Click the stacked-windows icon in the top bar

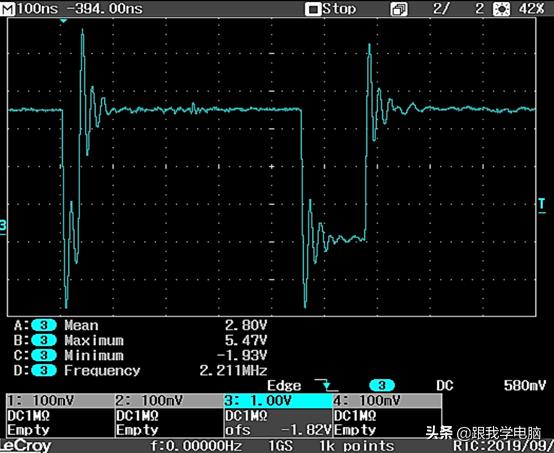click(399, 9)
